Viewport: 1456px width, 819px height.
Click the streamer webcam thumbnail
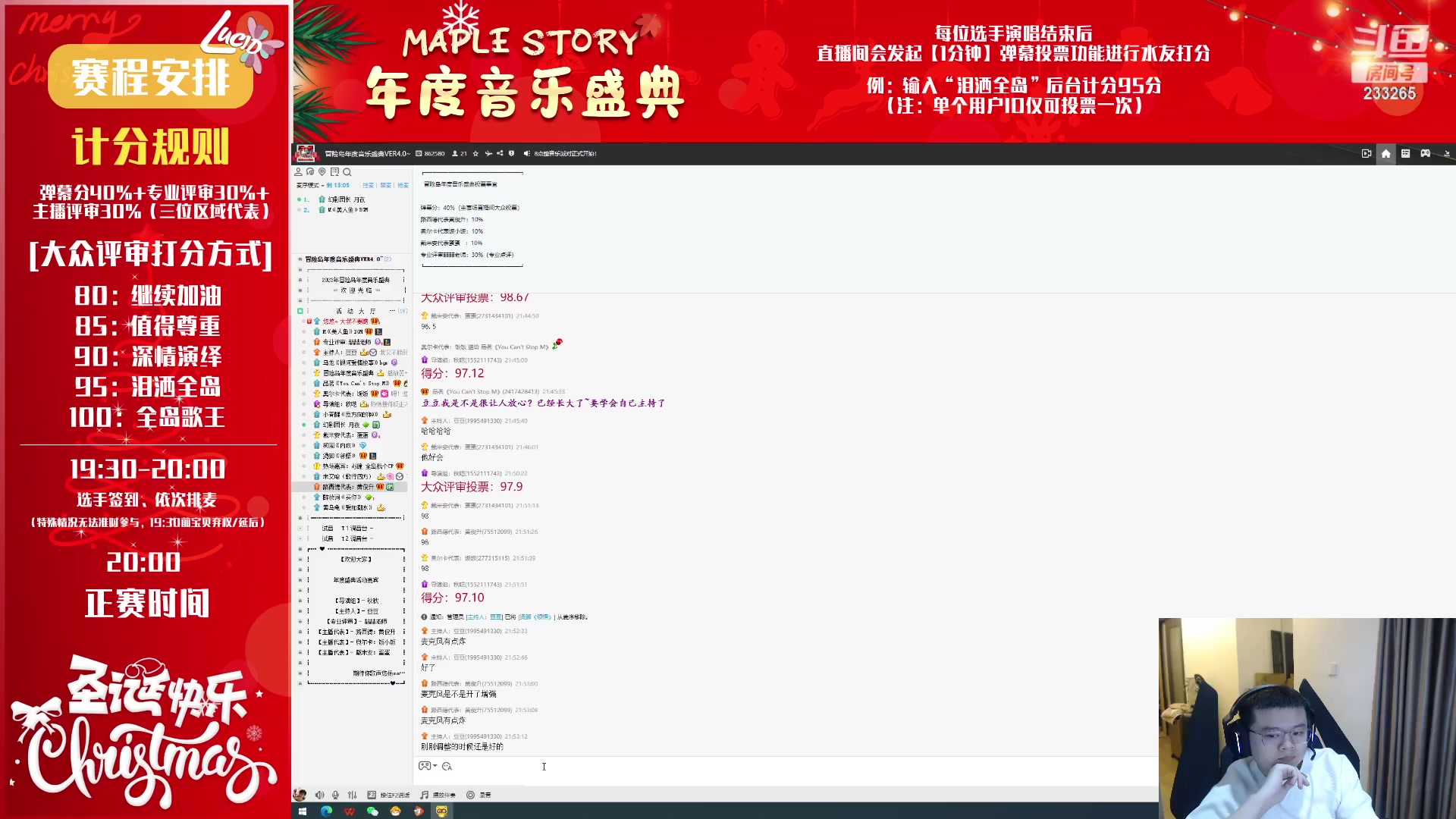coord(1307,718)
